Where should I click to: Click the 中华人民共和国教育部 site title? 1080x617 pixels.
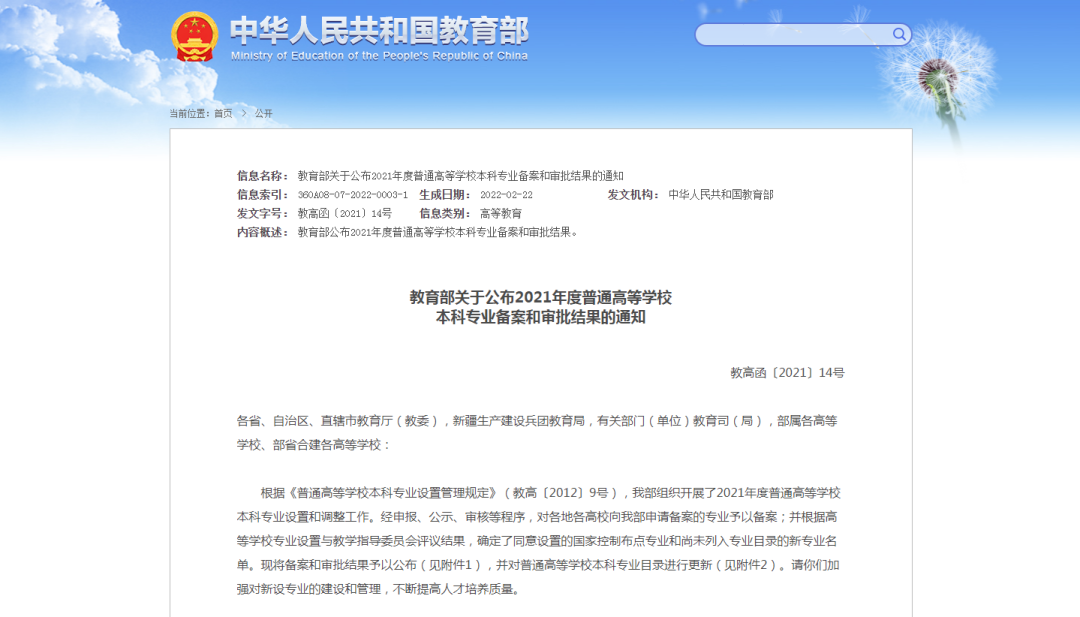(379, 30)
